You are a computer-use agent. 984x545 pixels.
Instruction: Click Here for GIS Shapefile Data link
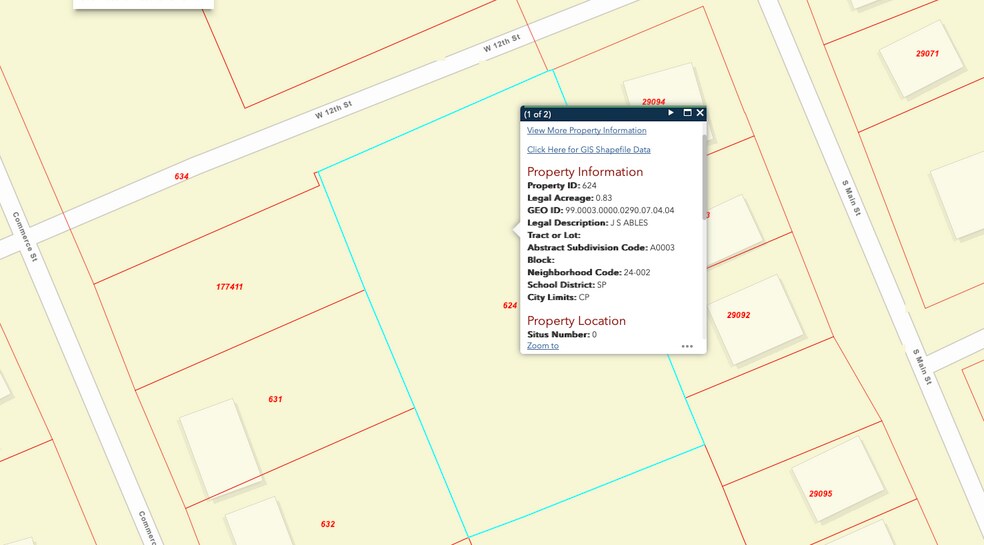(x=588, y=150)
